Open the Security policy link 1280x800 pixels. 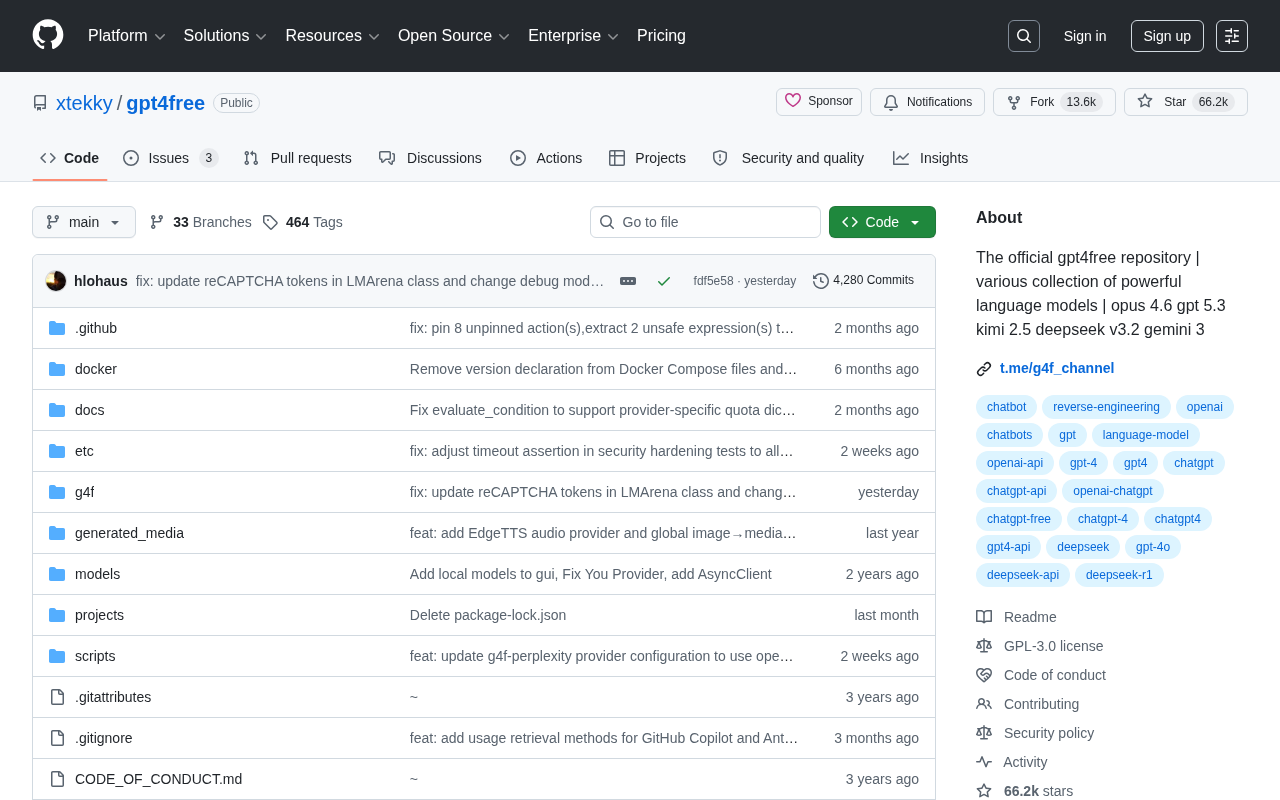(1035, 733)
